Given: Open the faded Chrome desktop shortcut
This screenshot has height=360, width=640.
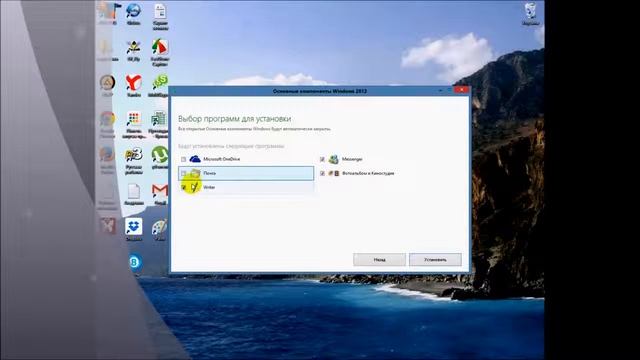Looking at the screenshot, I should point(107,124).
